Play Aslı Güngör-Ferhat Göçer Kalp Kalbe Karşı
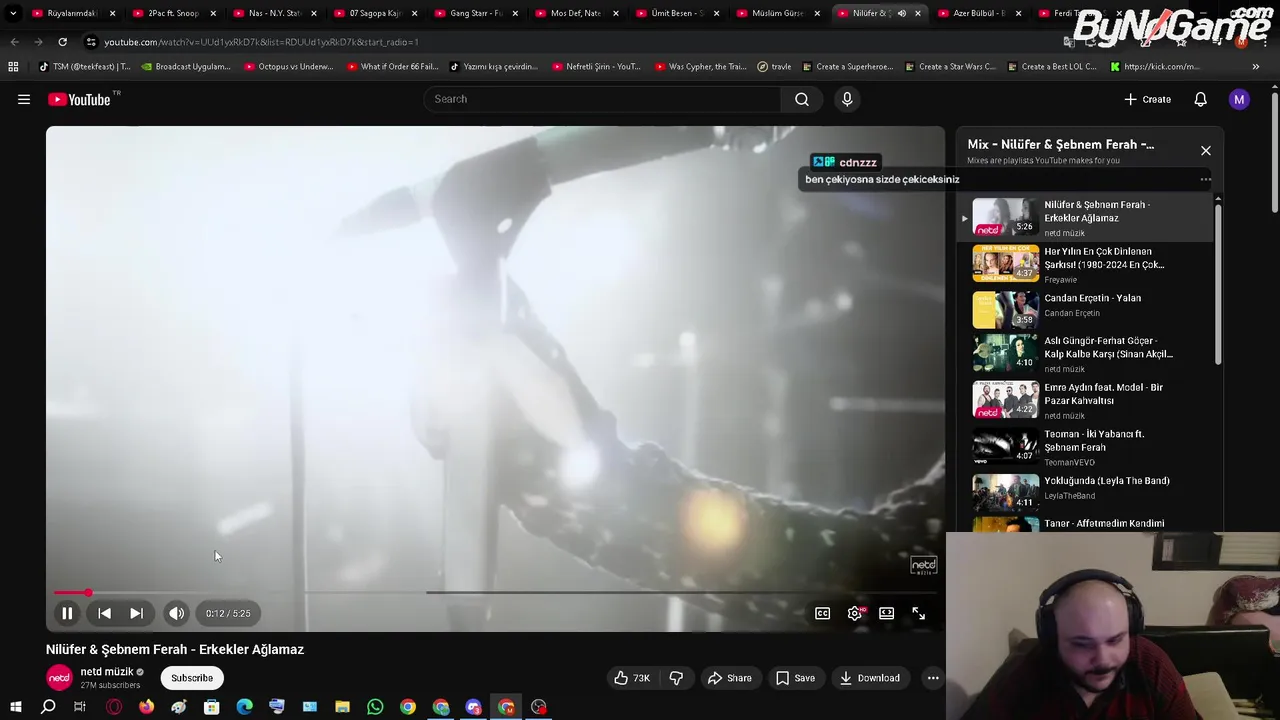This screenshot has height=720, width=1280. (x=1085, y=354)
